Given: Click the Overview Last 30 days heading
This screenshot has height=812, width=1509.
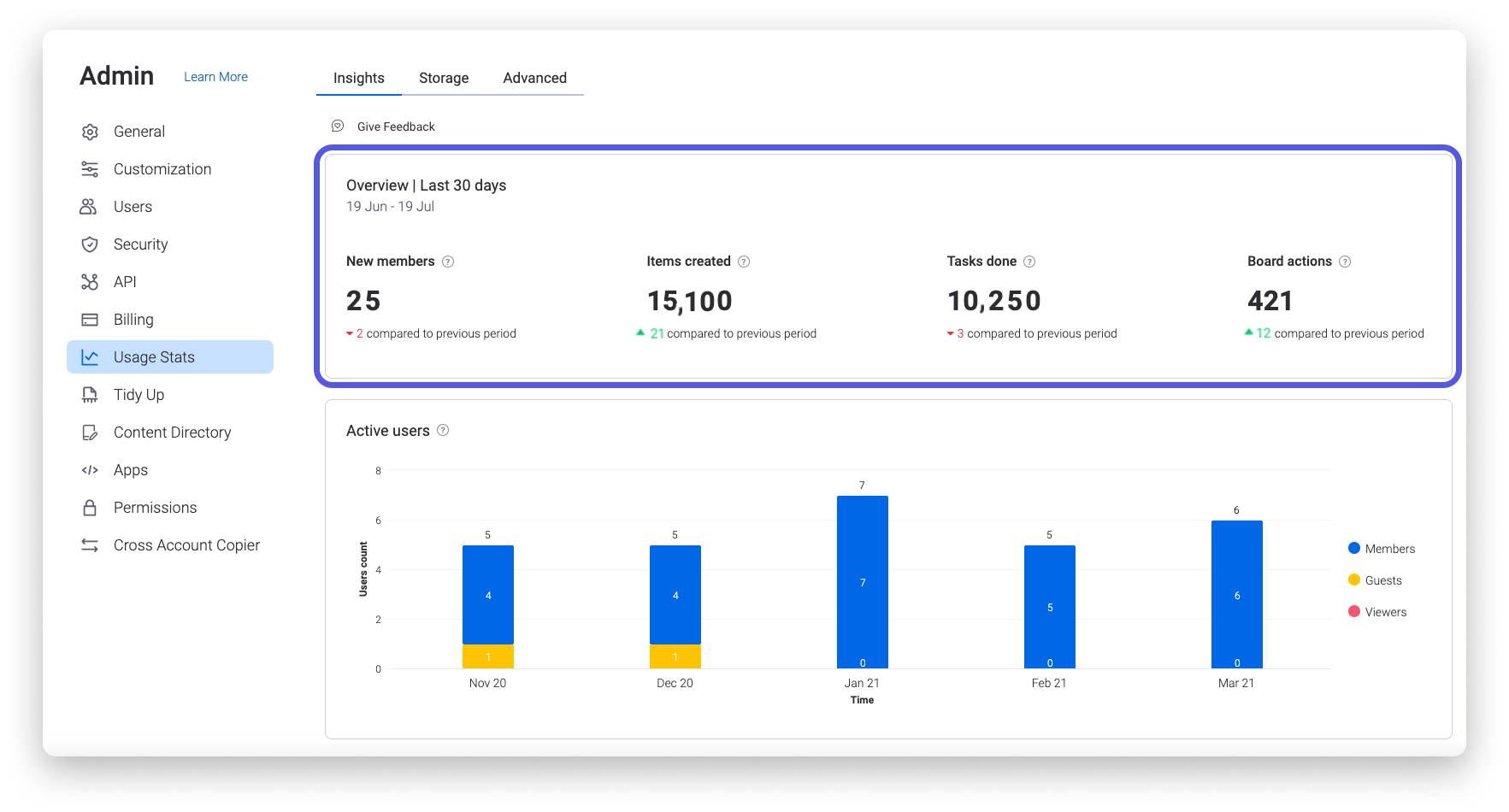Looking at the screenshot, I should [x=427, y=185].
